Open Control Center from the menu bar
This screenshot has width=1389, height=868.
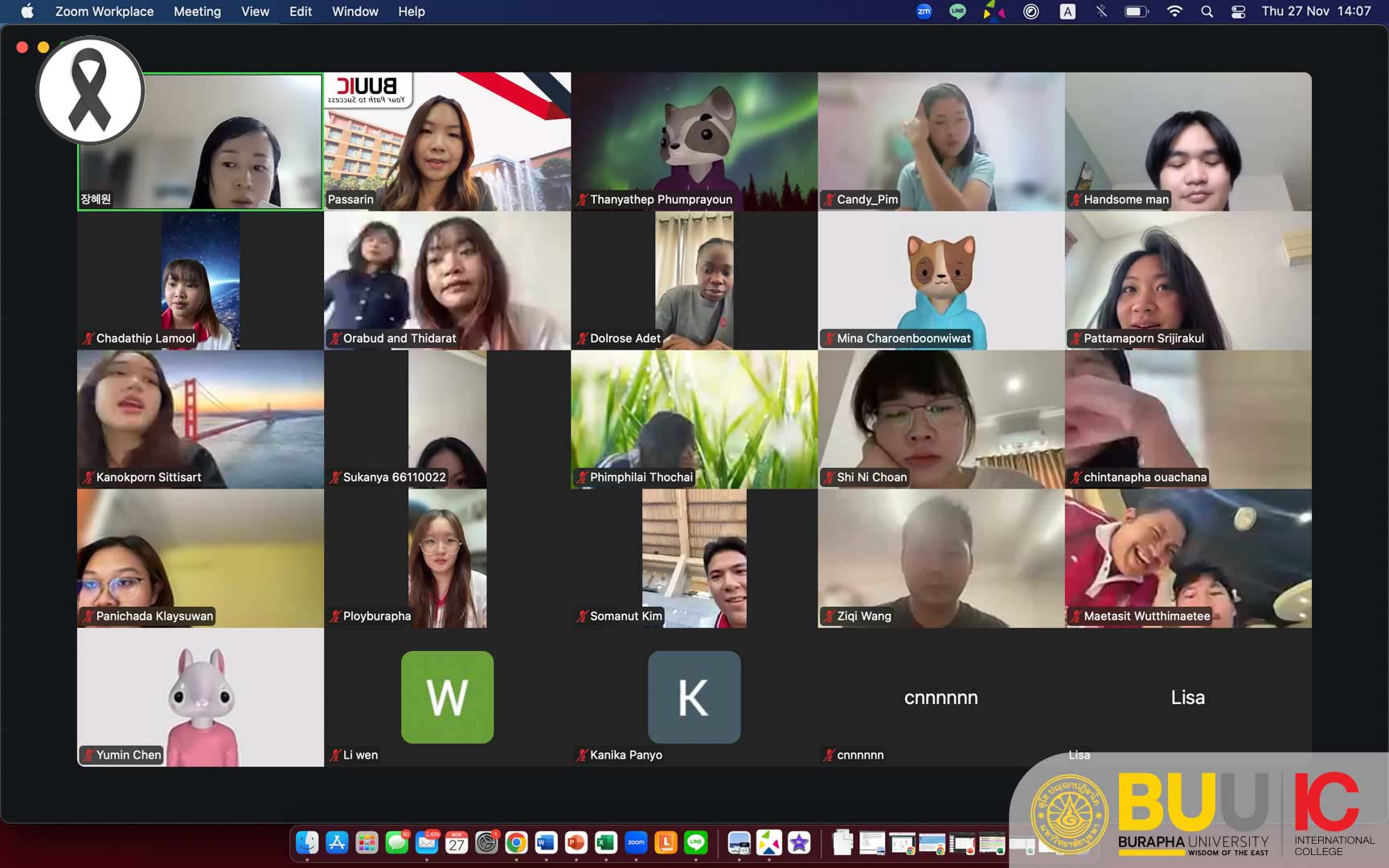pos(1238,11)
